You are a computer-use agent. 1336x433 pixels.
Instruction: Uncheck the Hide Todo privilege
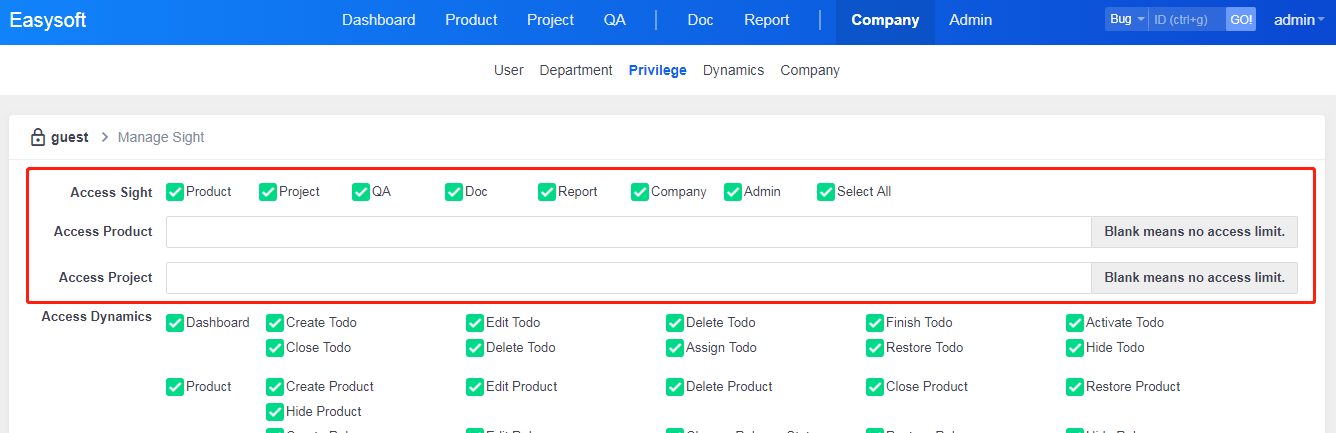[x=1075, y=348]
